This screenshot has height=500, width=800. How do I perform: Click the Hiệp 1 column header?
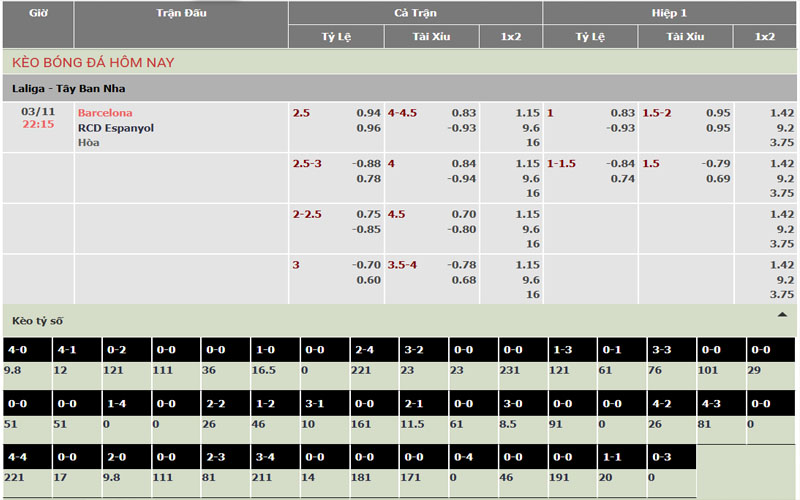(x=670, y=13)
